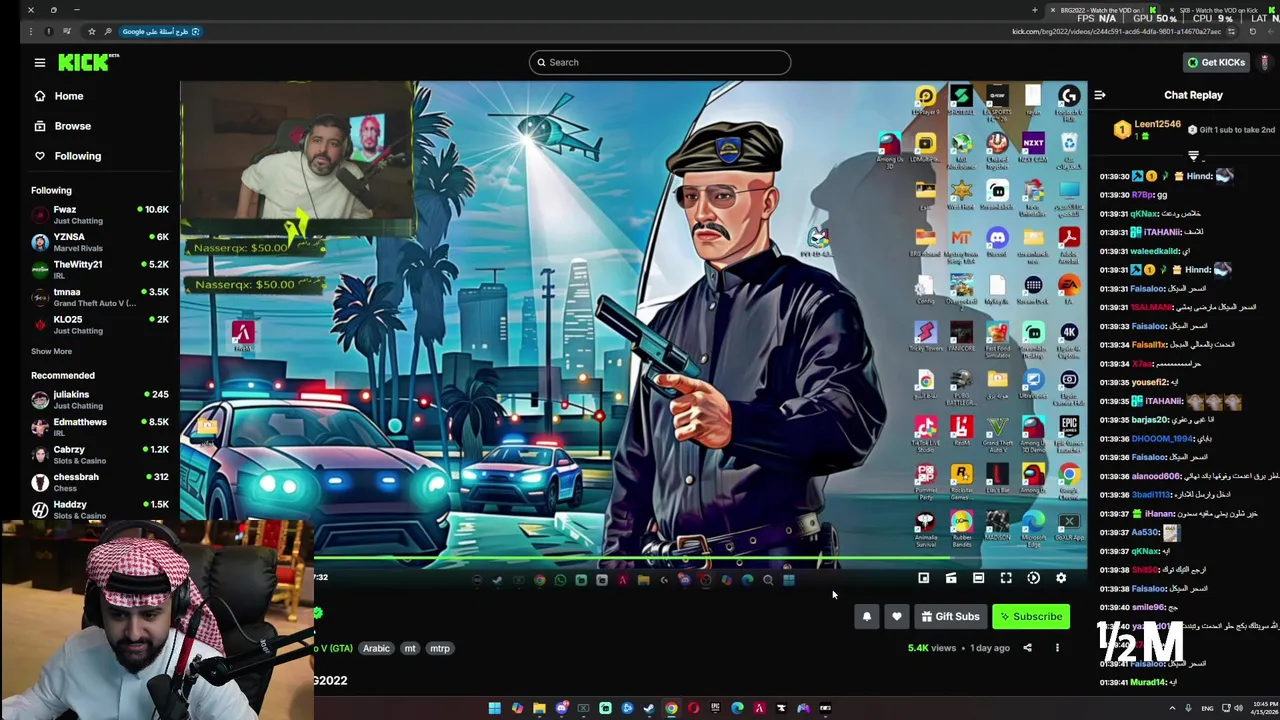The width and height of the screenshot is (1280, 720).
Task: Click the Gift Subs button
Action: [x=950, y=617]
